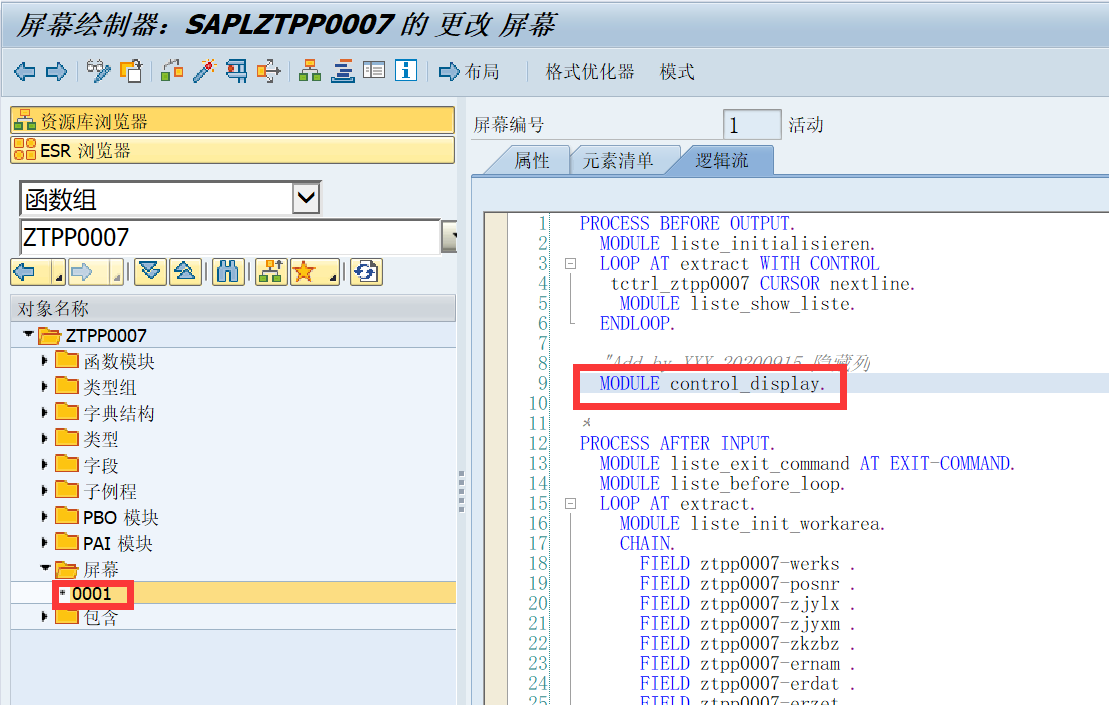Open the 函数组 object type dropdown
This screenshot has width=1109, height=705.
pos(305,197)
